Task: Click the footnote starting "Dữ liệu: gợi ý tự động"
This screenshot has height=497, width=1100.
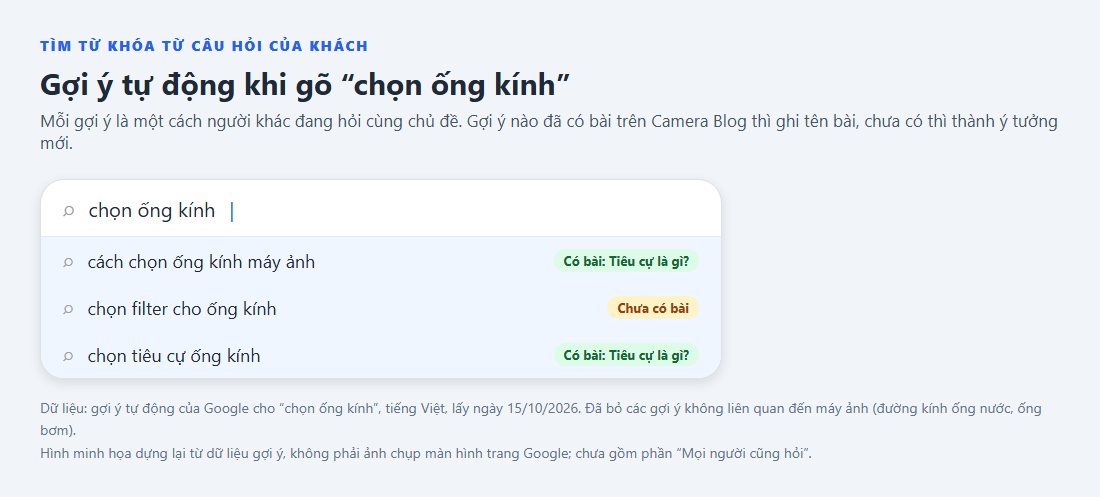Action: pos(540,419)
